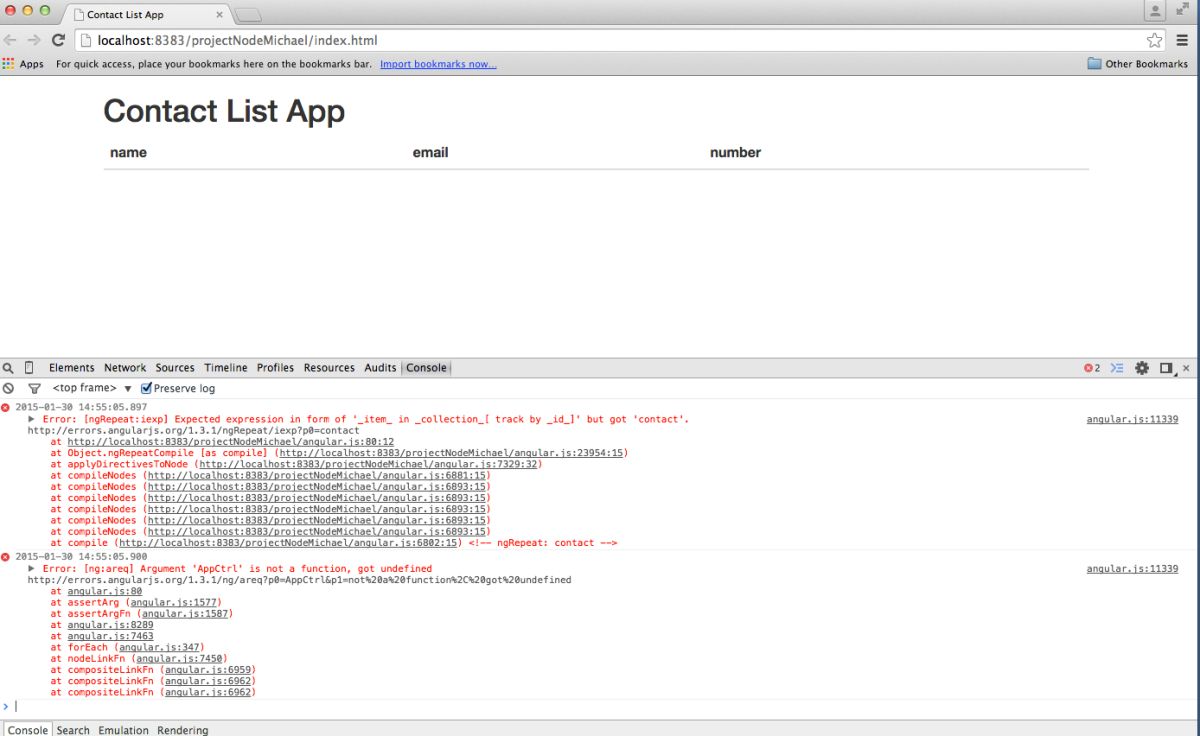Viewport: 1200px width, 736px height.
Task: Toggle the Preserve log checkbox
Action: (x=147, y=388)
